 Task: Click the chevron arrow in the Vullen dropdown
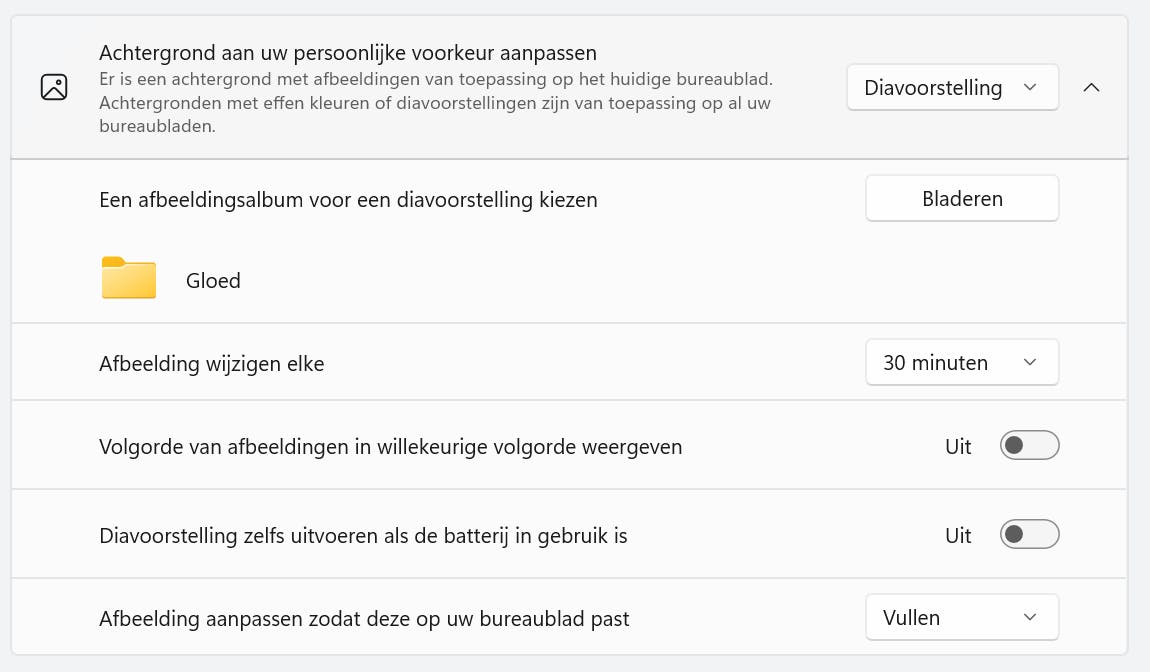(1030, 617)
